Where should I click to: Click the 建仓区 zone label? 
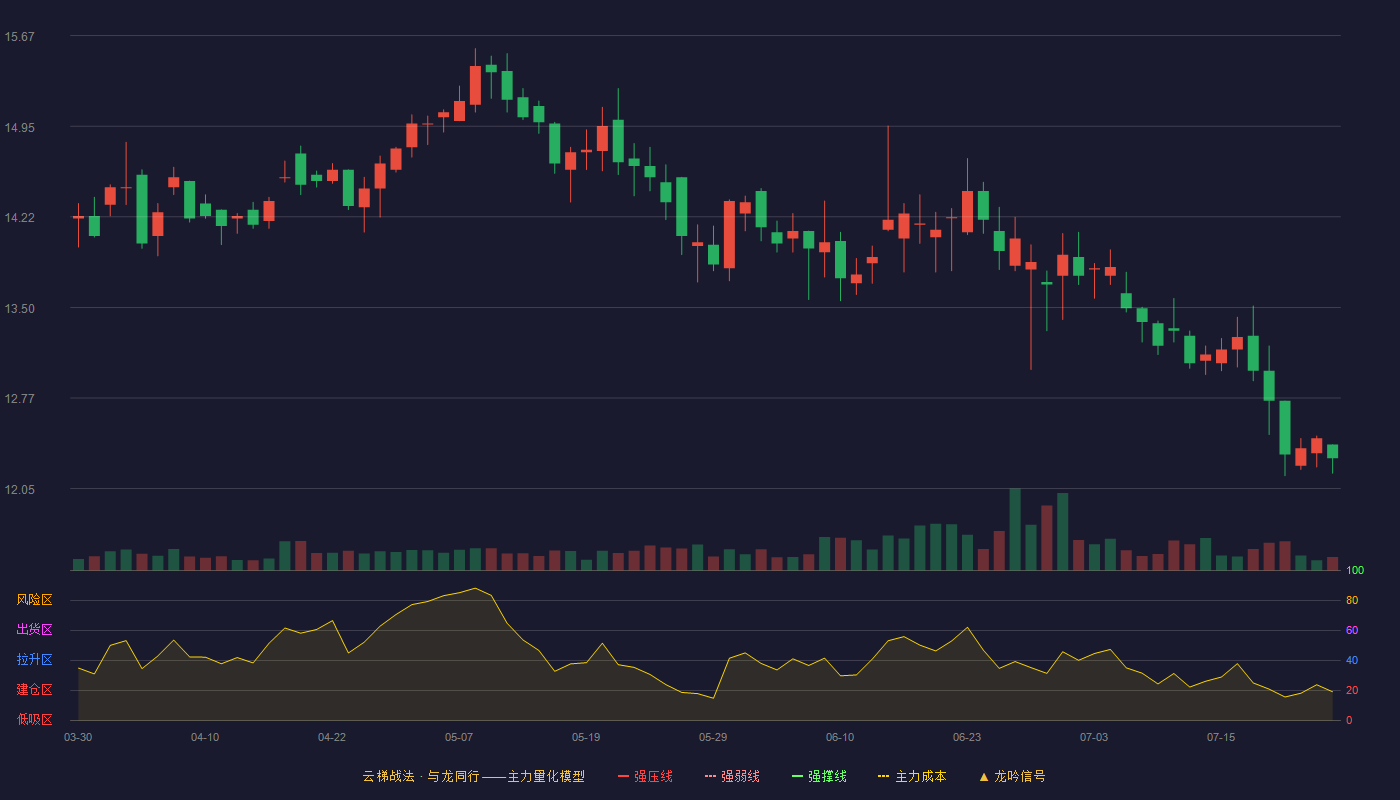point(34,690)
